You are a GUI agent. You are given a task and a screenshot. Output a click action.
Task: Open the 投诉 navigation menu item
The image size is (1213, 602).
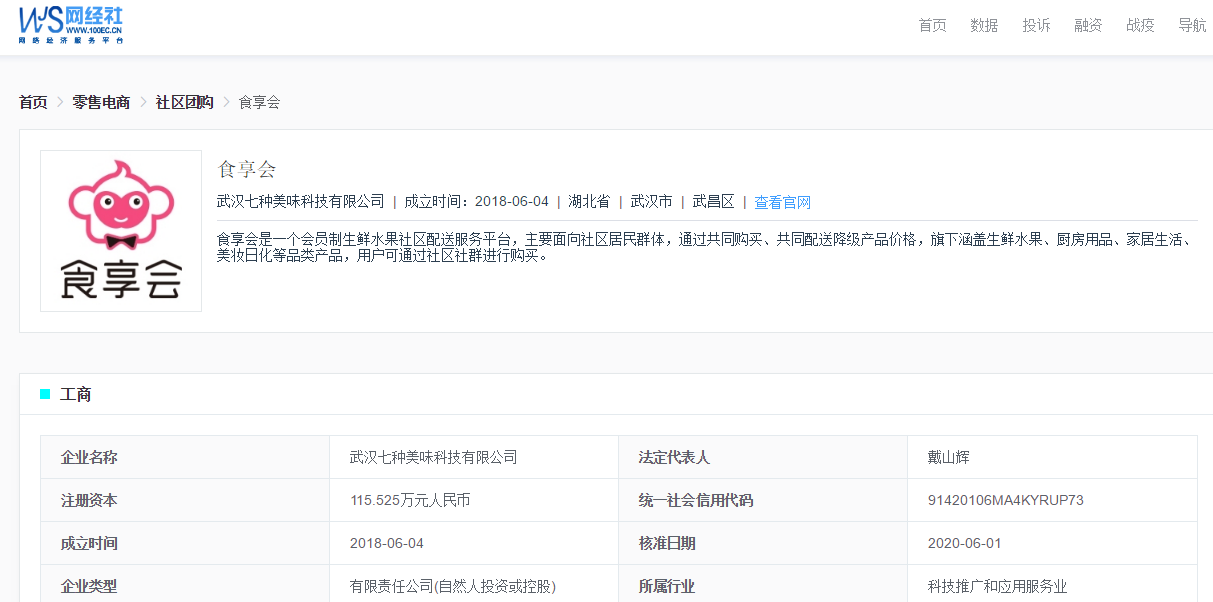[x=1036, y=25]
